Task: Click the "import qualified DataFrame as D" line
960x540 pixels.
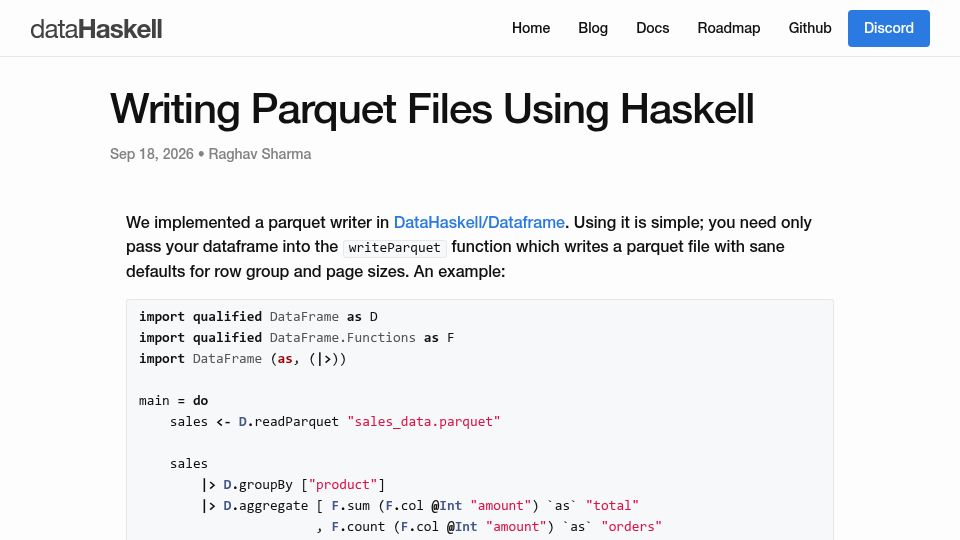Action: tap(258, 317)
